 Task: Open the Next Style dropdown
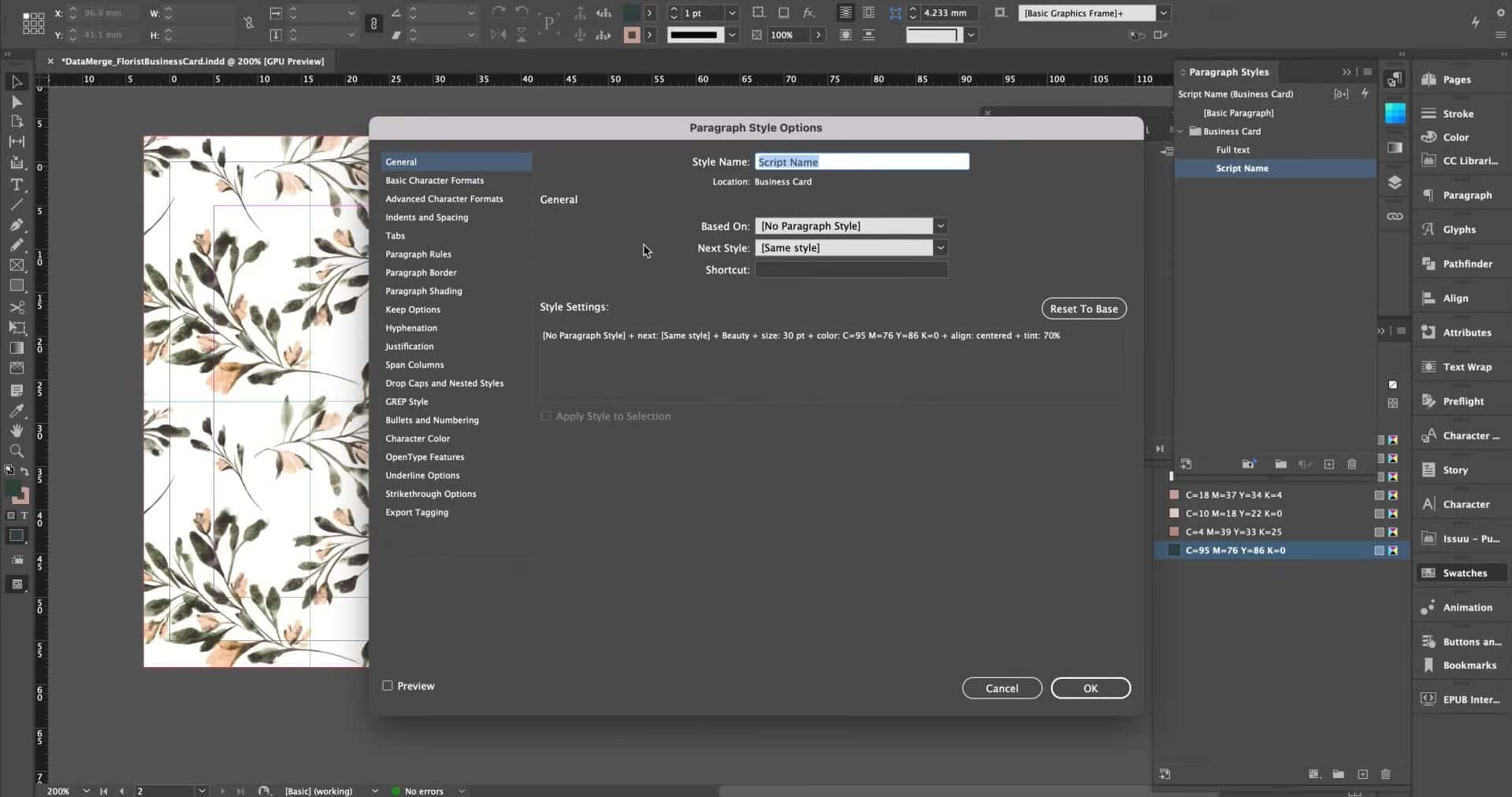pos(939,247)
